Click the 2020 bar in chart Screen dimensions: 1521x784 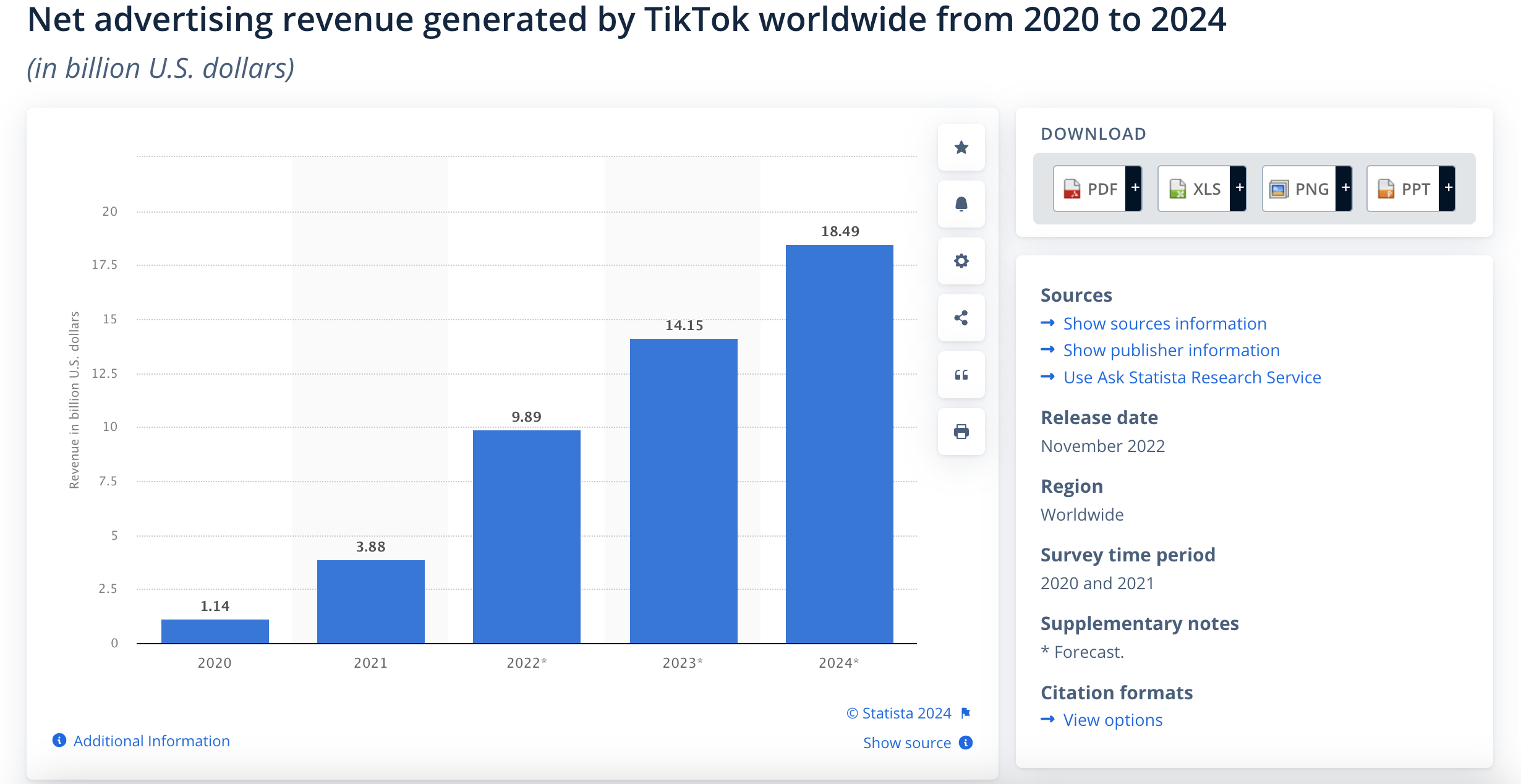tap(215, 631)
